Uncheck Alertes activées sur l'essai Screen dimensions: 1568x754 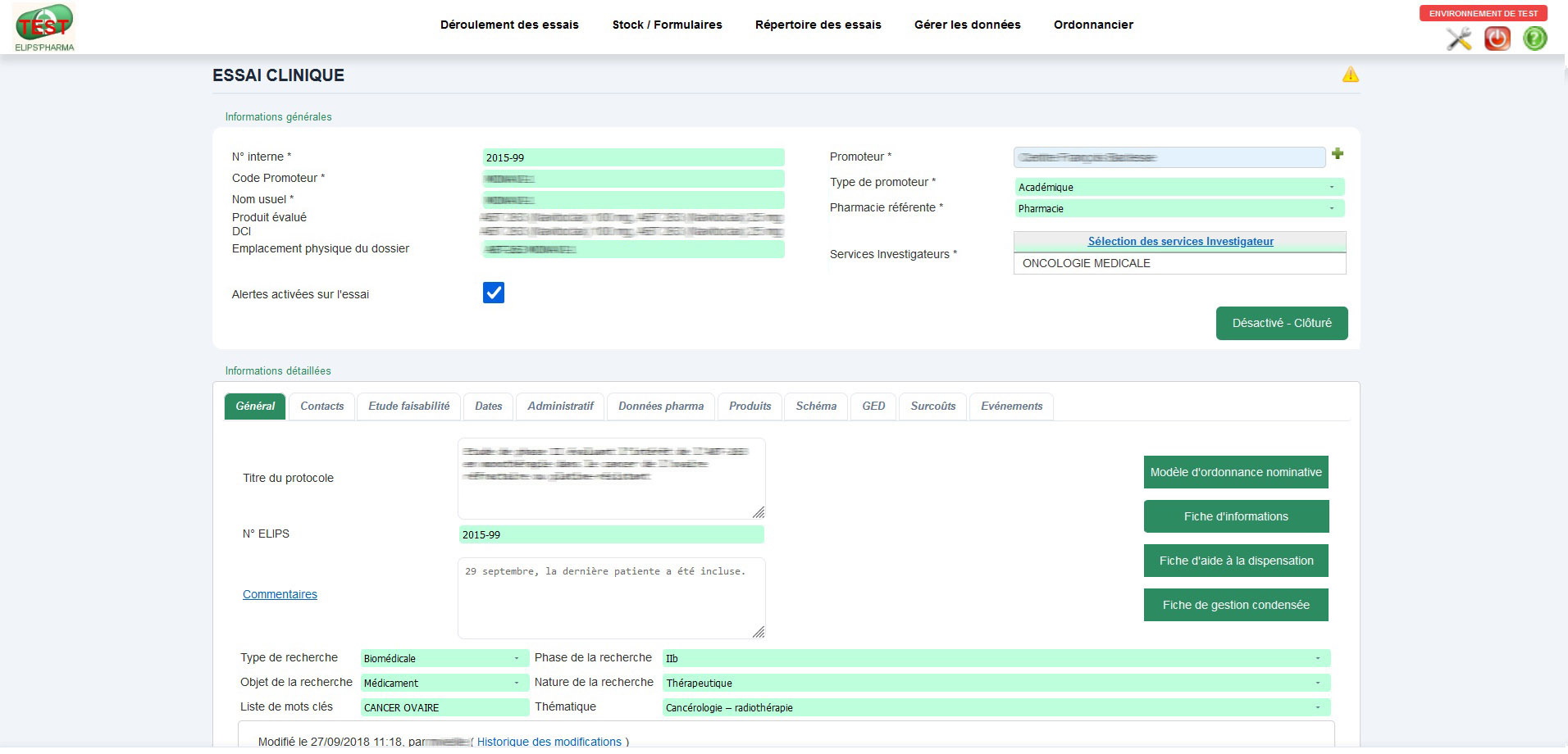pos(493,293)
